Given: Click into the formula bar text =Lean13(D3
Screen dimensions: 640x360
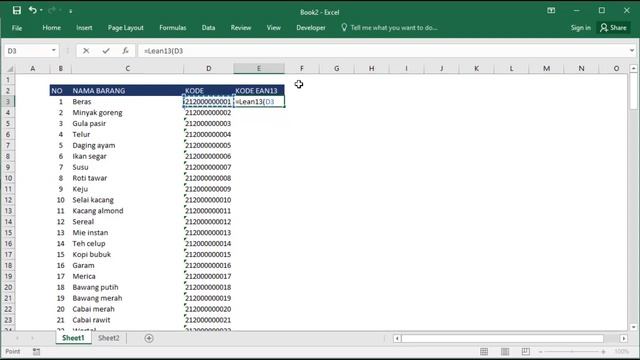Looking at the screenshot, I should (163, 51).
